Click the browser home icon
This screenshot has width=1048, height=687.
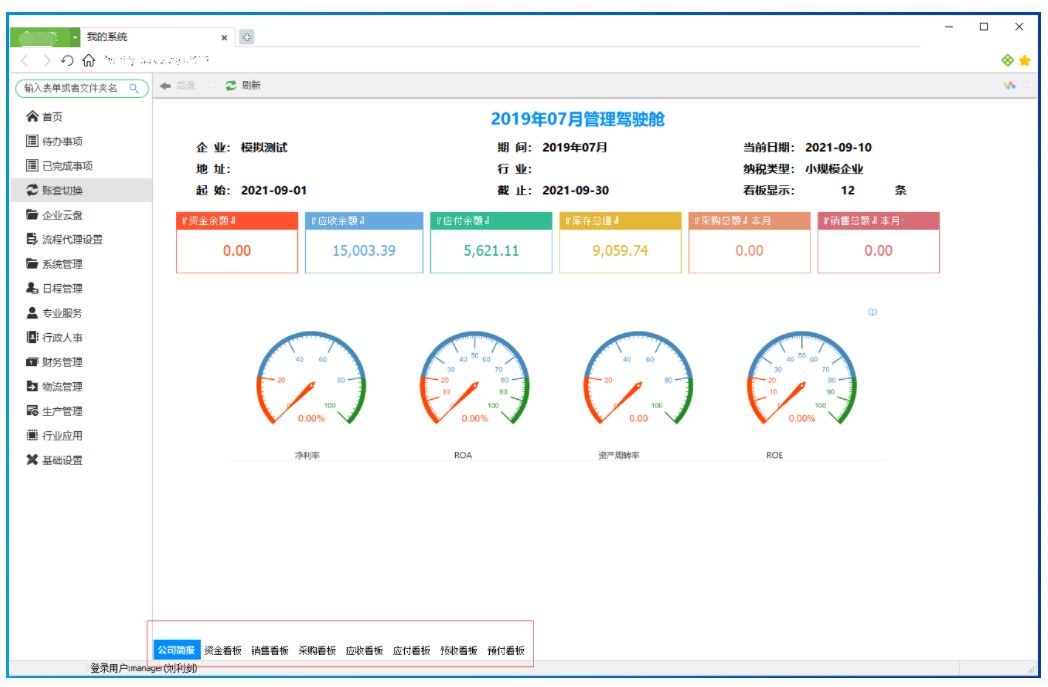(88, 61)
